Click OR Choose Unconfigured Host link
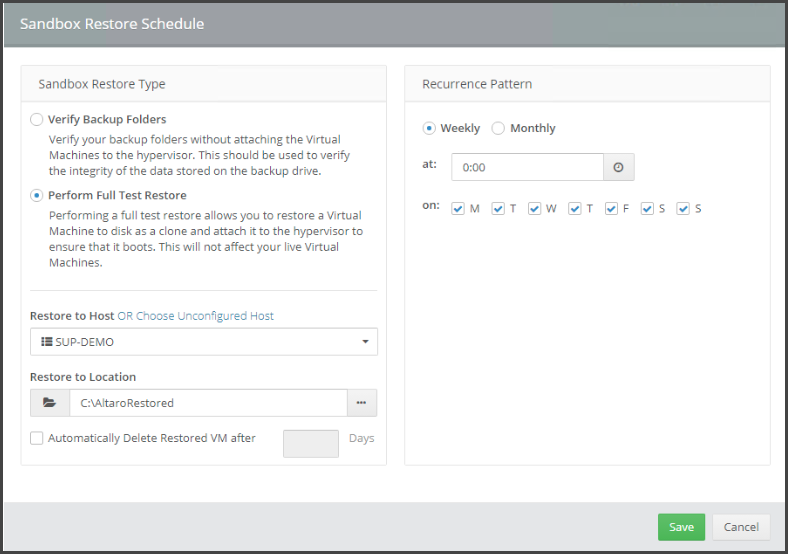 click(195, 316)
